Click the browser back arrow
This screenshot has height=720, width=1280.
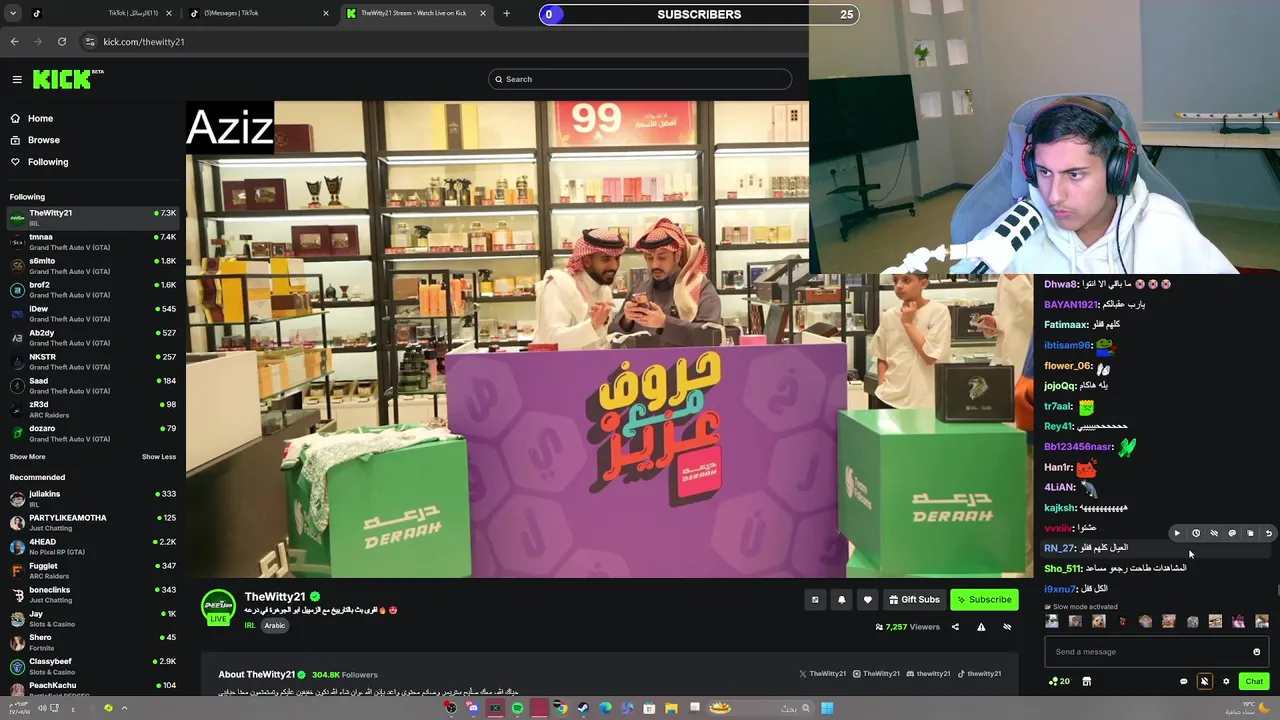[x=14, y=41]
